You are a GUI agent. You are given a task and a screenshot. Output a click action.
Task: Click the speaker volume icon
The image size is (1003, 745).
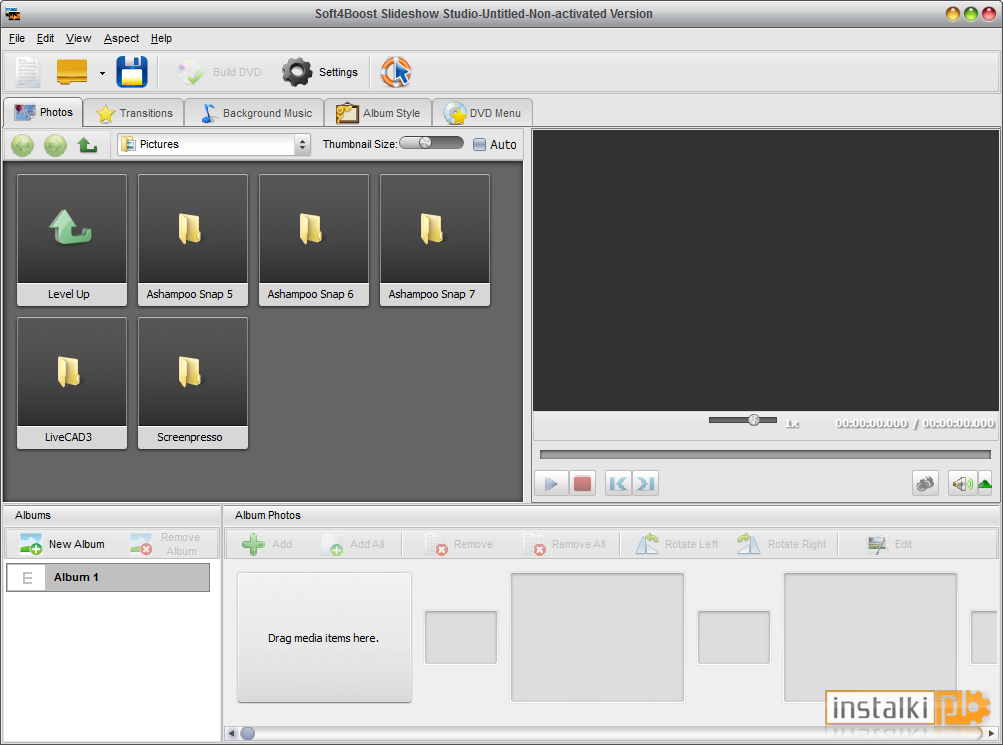(961, 483)
